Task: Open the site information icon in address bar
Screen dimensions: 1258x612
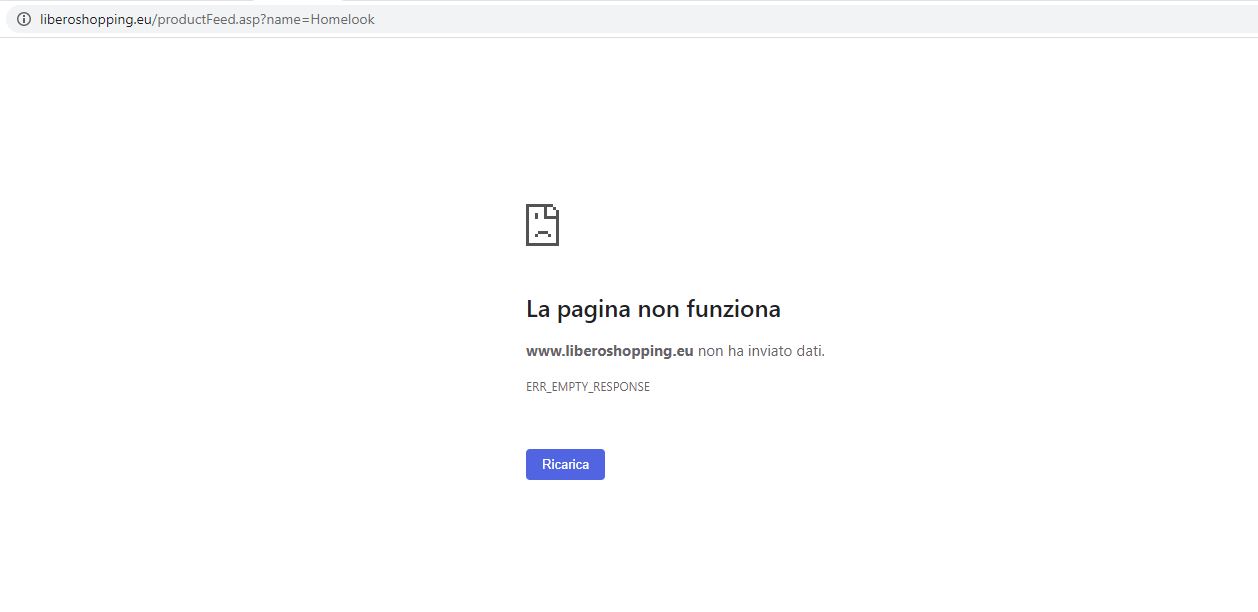Action: pos(24,19)
